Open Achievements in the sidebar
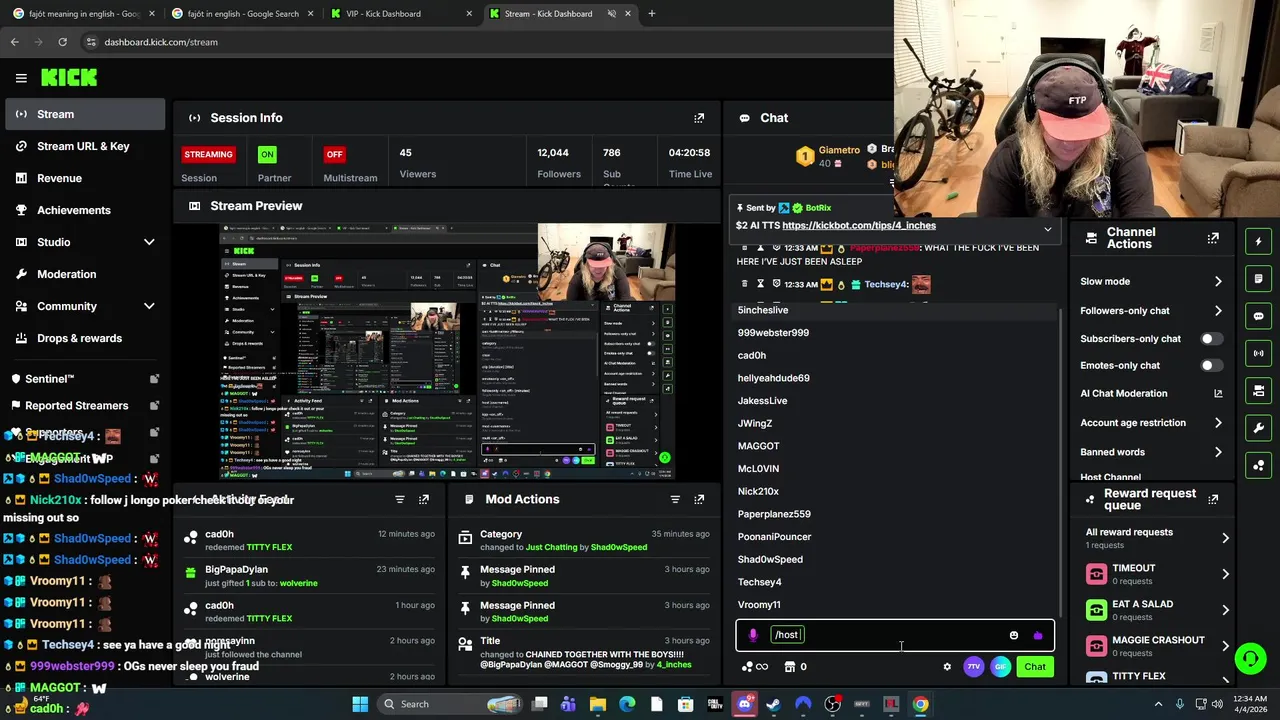This screenshot has height=720, width=1280. coord(85,210)
